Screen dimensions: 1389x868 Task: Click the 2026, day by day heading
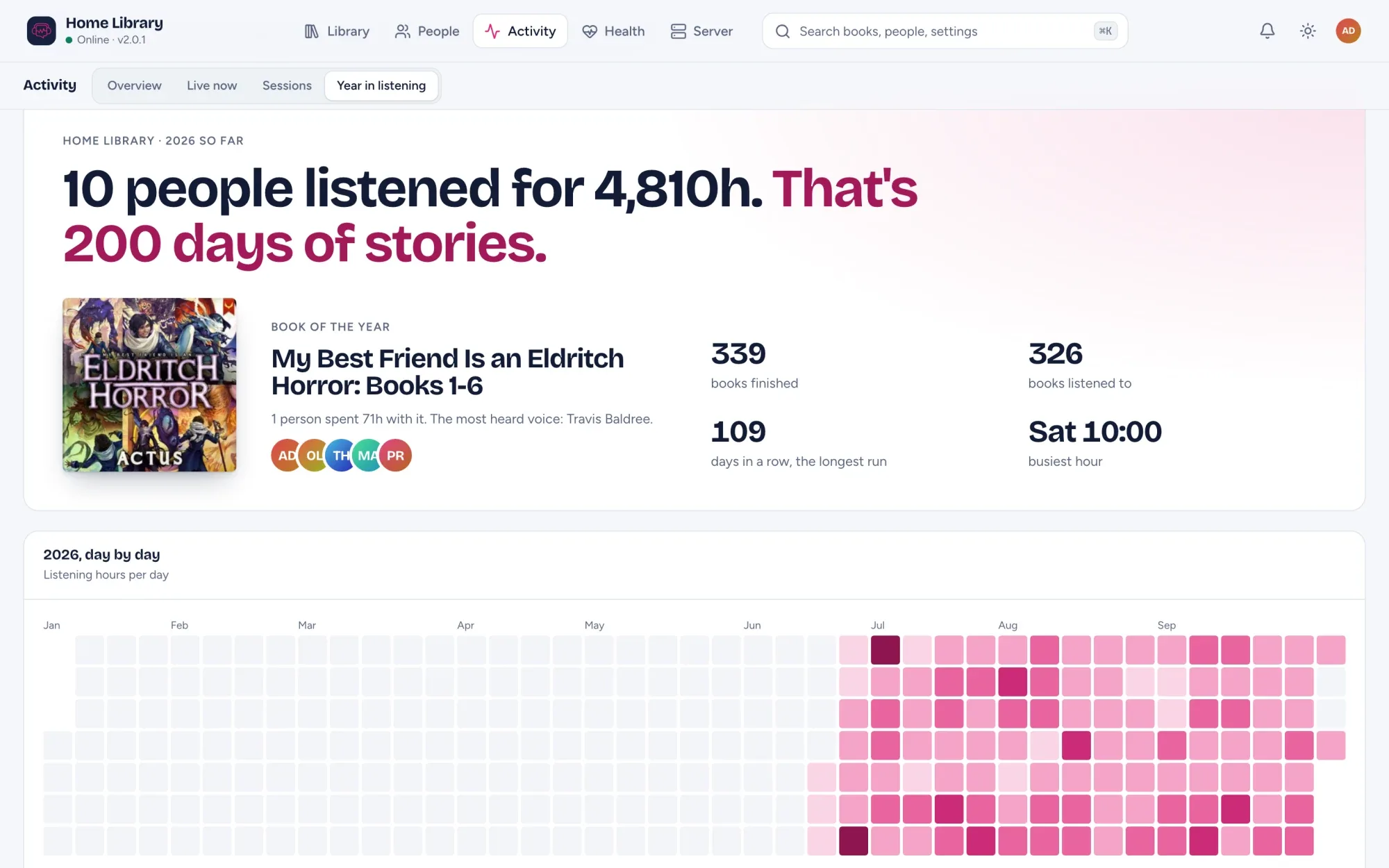pyautogui.click(x=101, y=554)
